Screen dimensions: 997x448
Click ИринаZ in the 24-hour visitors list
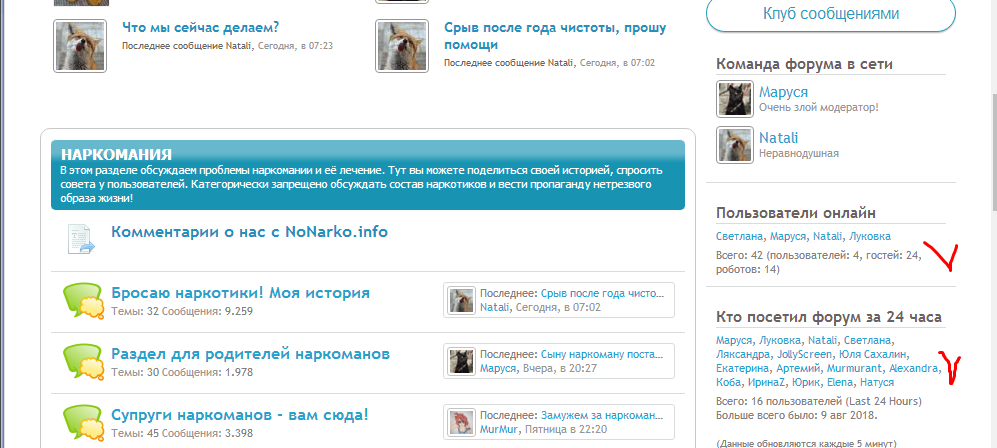coord(769,383)
